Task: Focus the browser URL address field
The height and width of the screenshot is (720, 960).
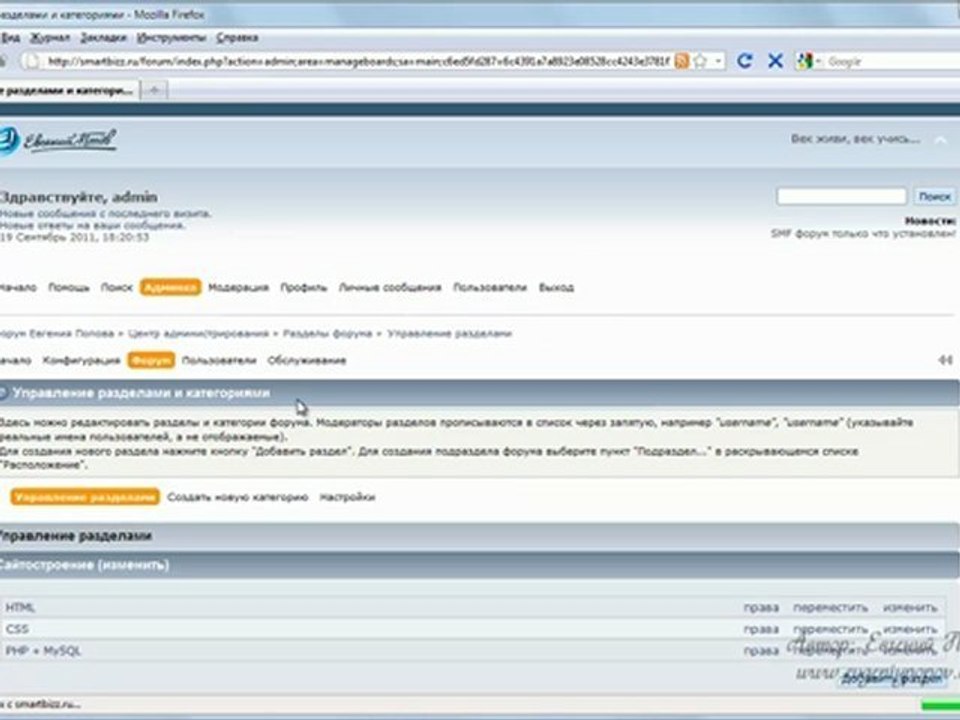Action: pos(358,61)
